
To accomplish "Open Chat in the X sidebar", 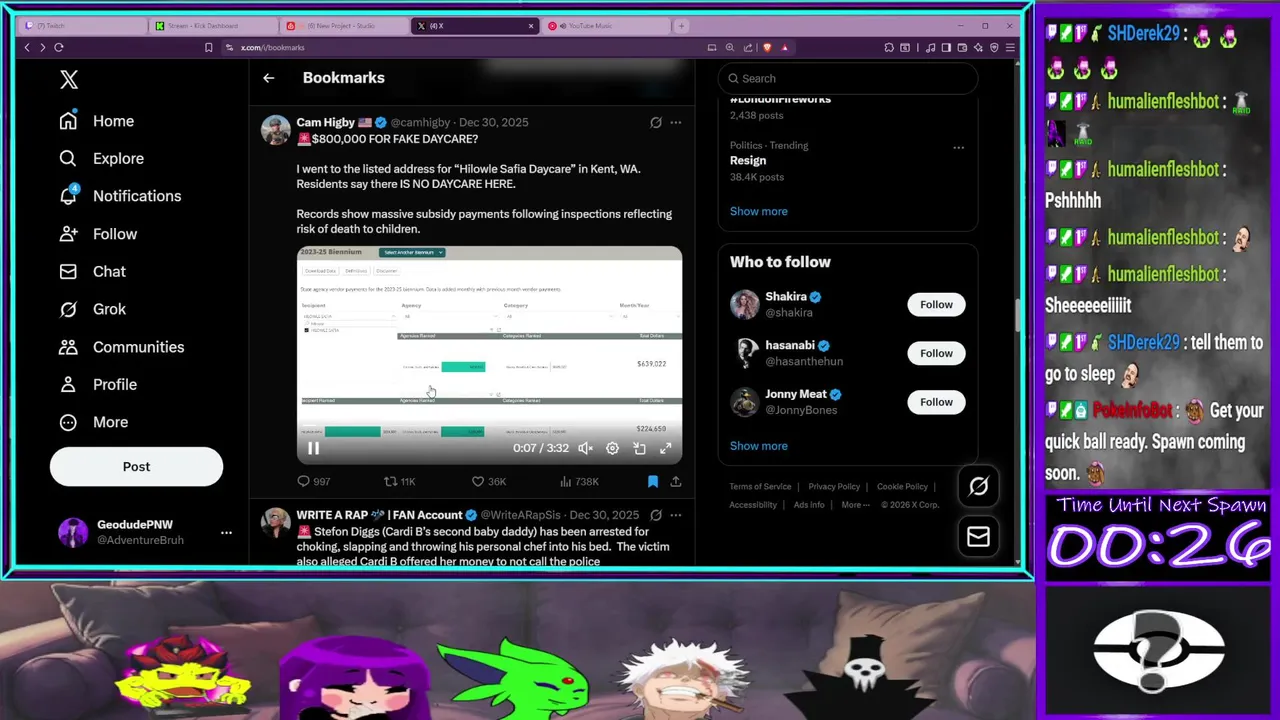I will click(92, 271).
